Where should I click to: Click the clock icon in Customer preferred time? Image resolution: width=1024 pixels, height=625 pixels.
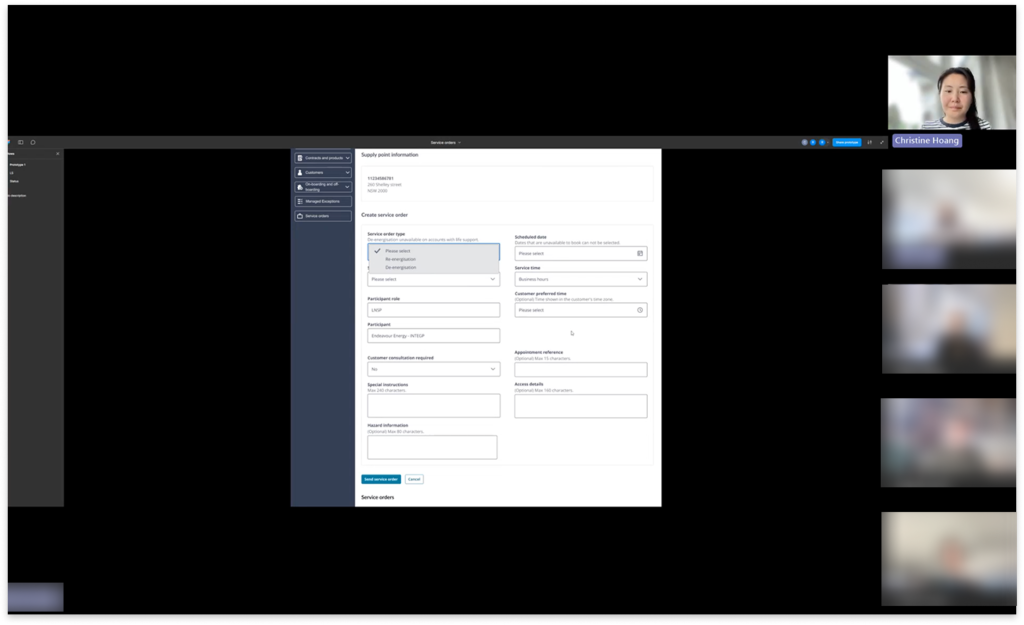(x=639, y=310)
